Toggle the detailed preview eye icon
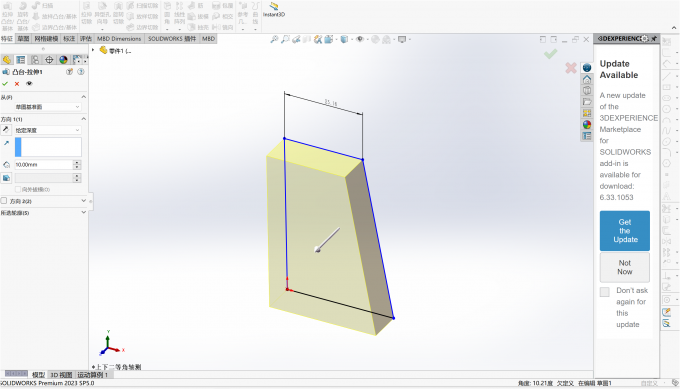The width and height of the screenshot is (680, 389). pyautogui.click(x=29, y=84)
